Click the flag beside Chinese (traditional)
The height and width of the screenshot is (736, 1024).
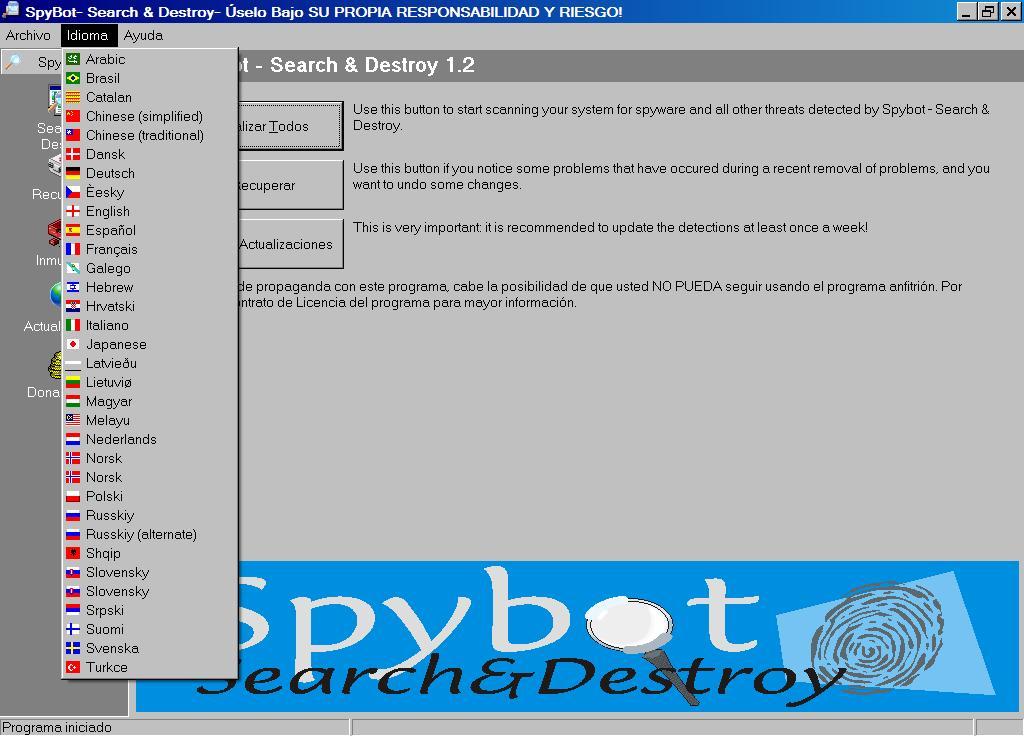pyautogui.click(x=73, y=135)
